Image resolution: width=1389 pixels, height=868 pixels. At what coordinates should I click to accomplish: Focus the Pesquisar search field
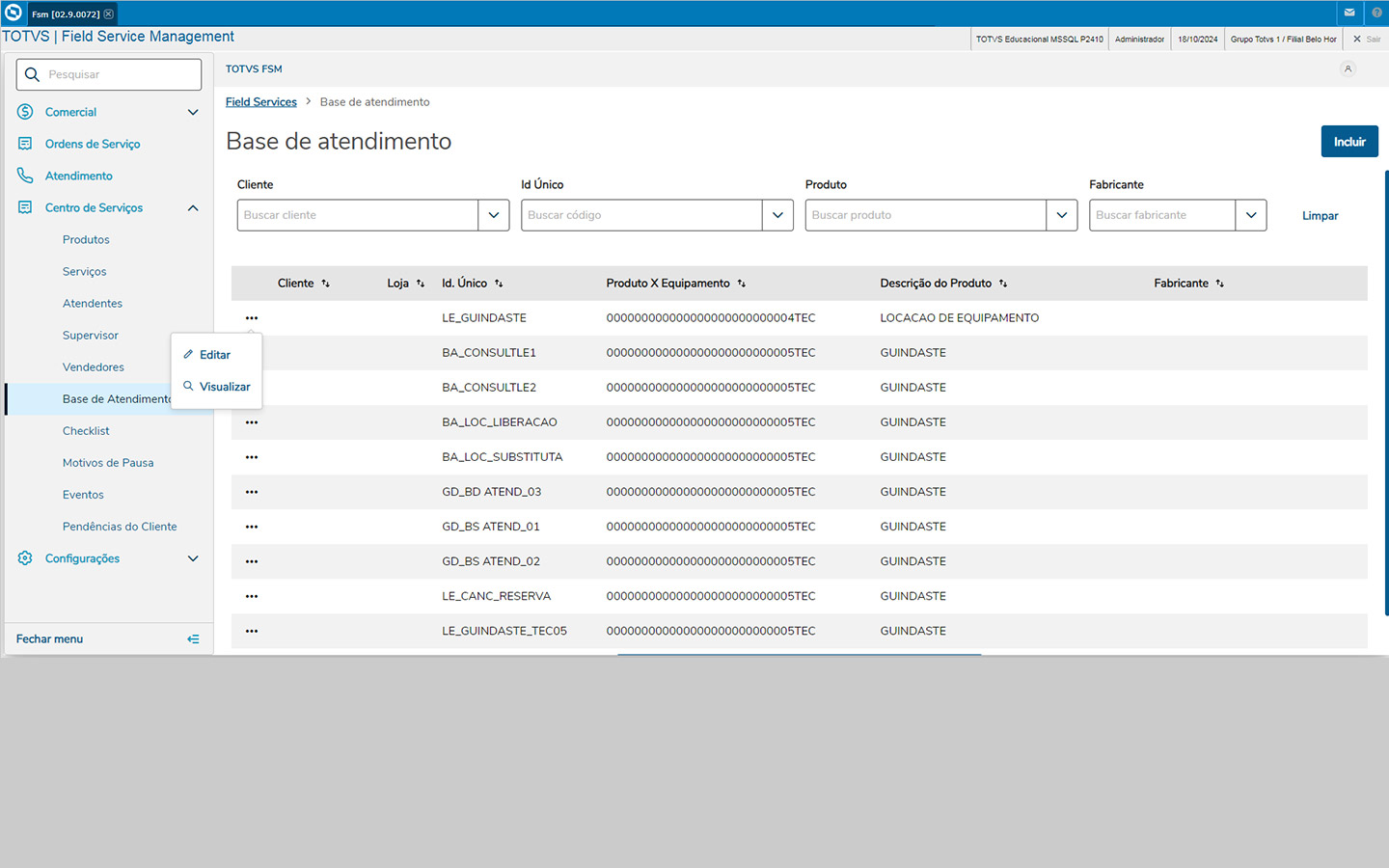point(121,74)
